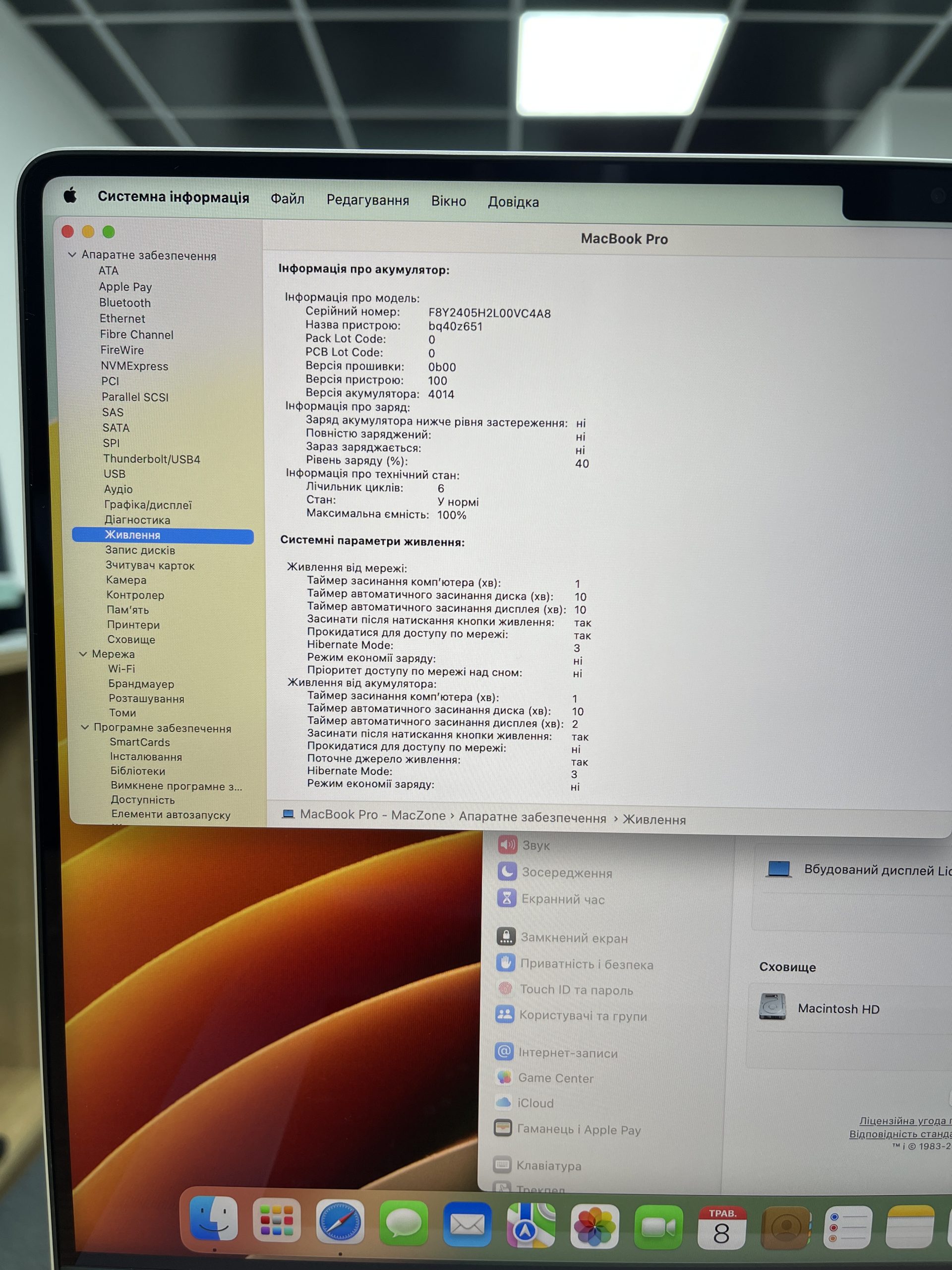Click the iCloud cloud icon
Screen dimensions: 952x1270
pos(503,1102)
